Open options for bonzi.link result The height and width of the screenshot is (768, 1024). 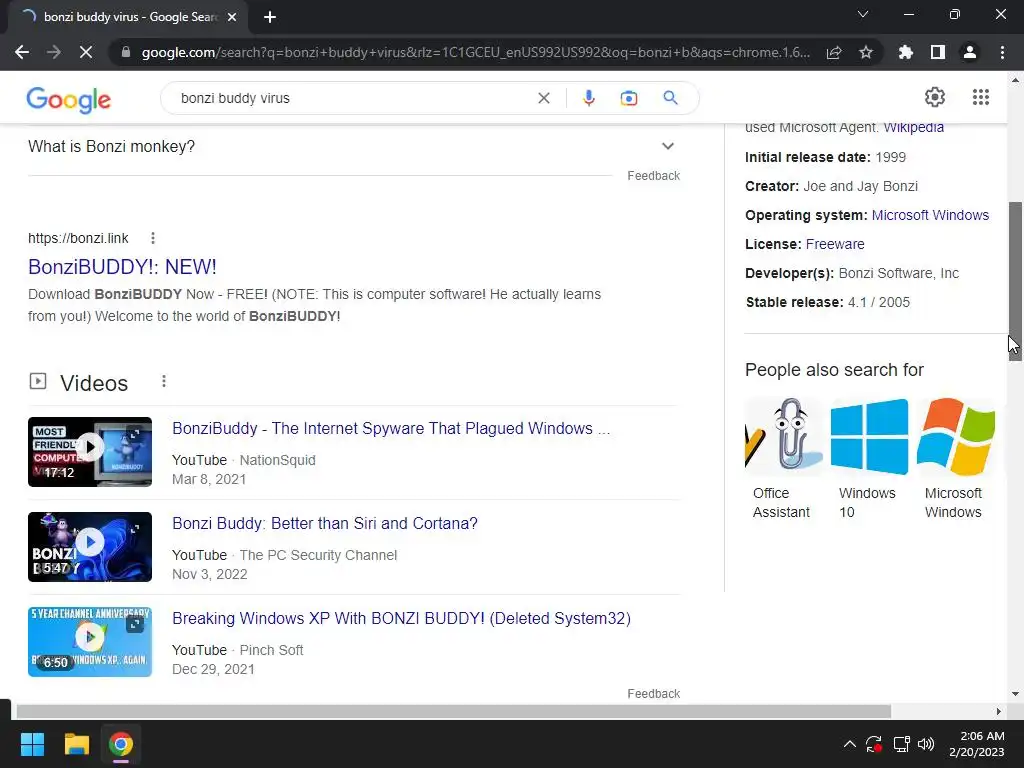(153, 238)
